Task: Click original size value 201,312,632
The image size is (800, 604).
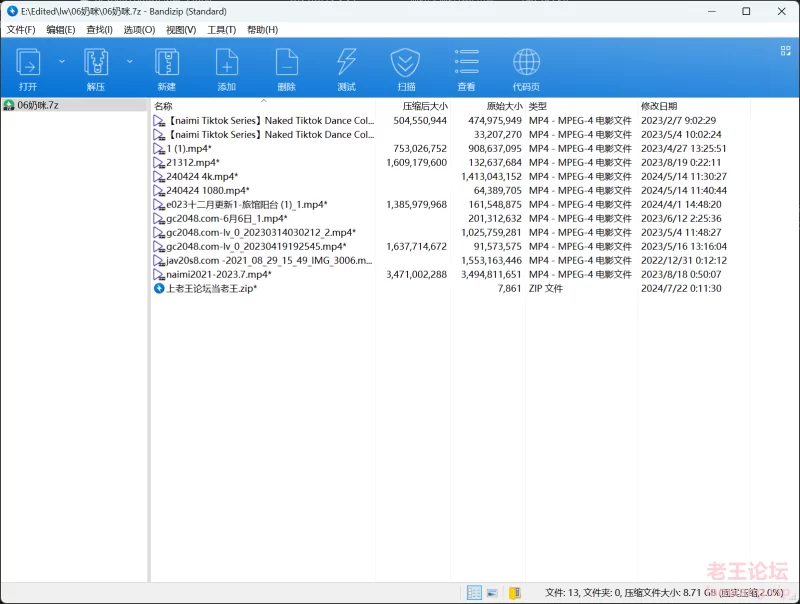Action: click(495, 219)
